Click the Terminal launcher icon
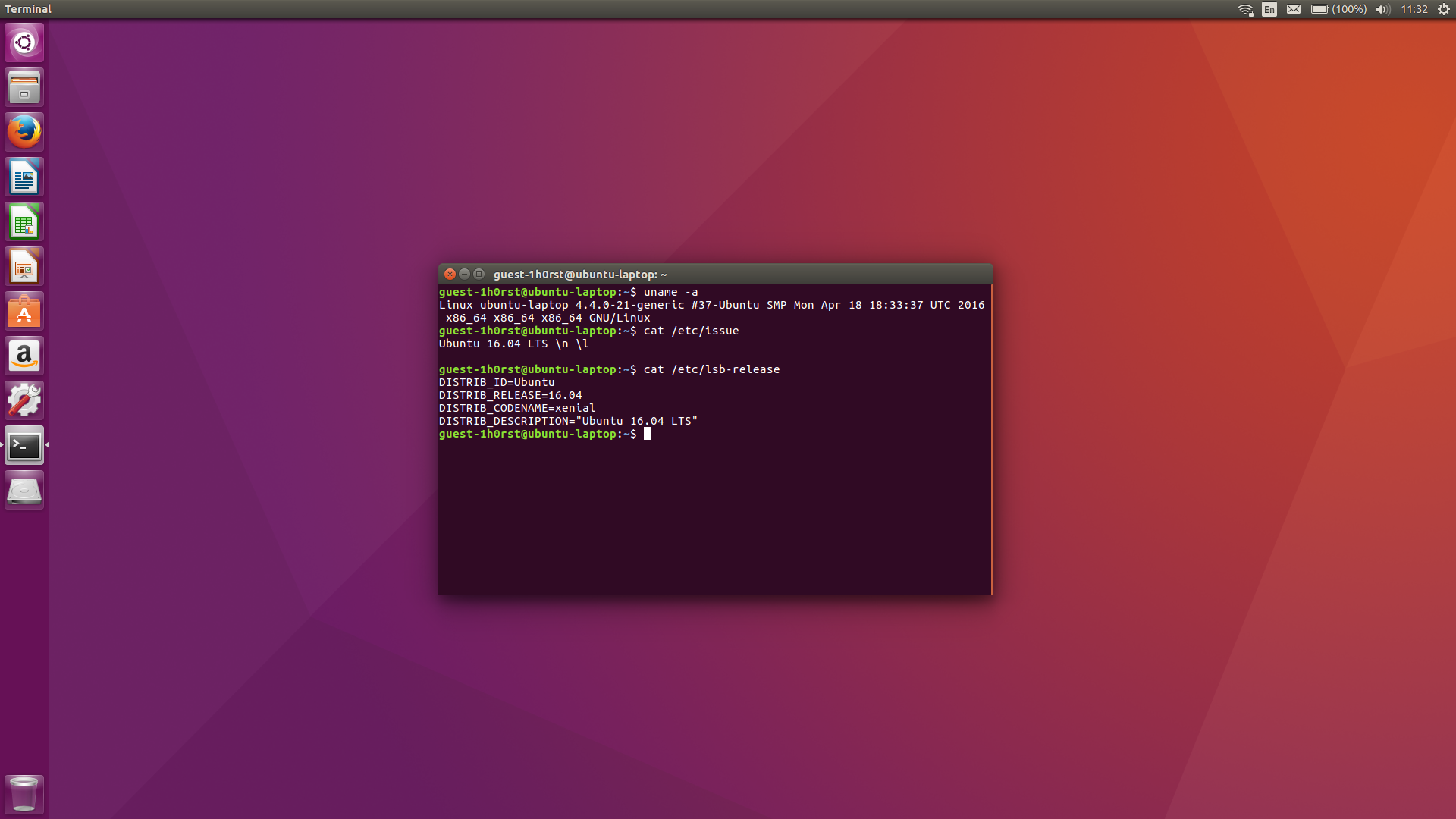1456x819 pixels. coord(24,446)
